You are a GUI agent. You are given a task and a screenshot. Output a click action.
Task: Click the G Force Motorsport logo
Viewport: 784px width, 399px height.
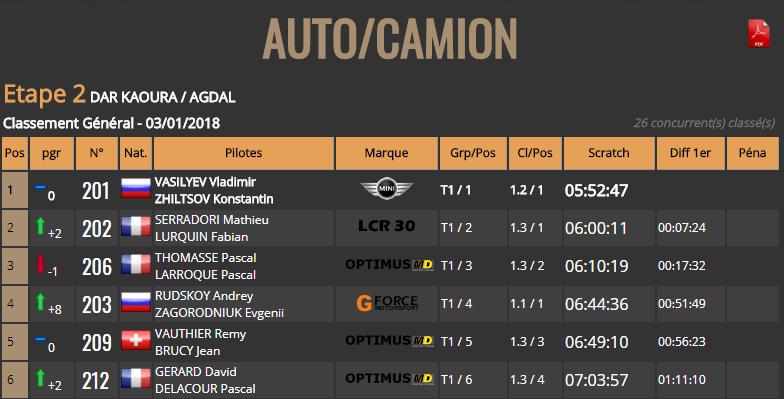pyautogui.click(x=387, y=302)
